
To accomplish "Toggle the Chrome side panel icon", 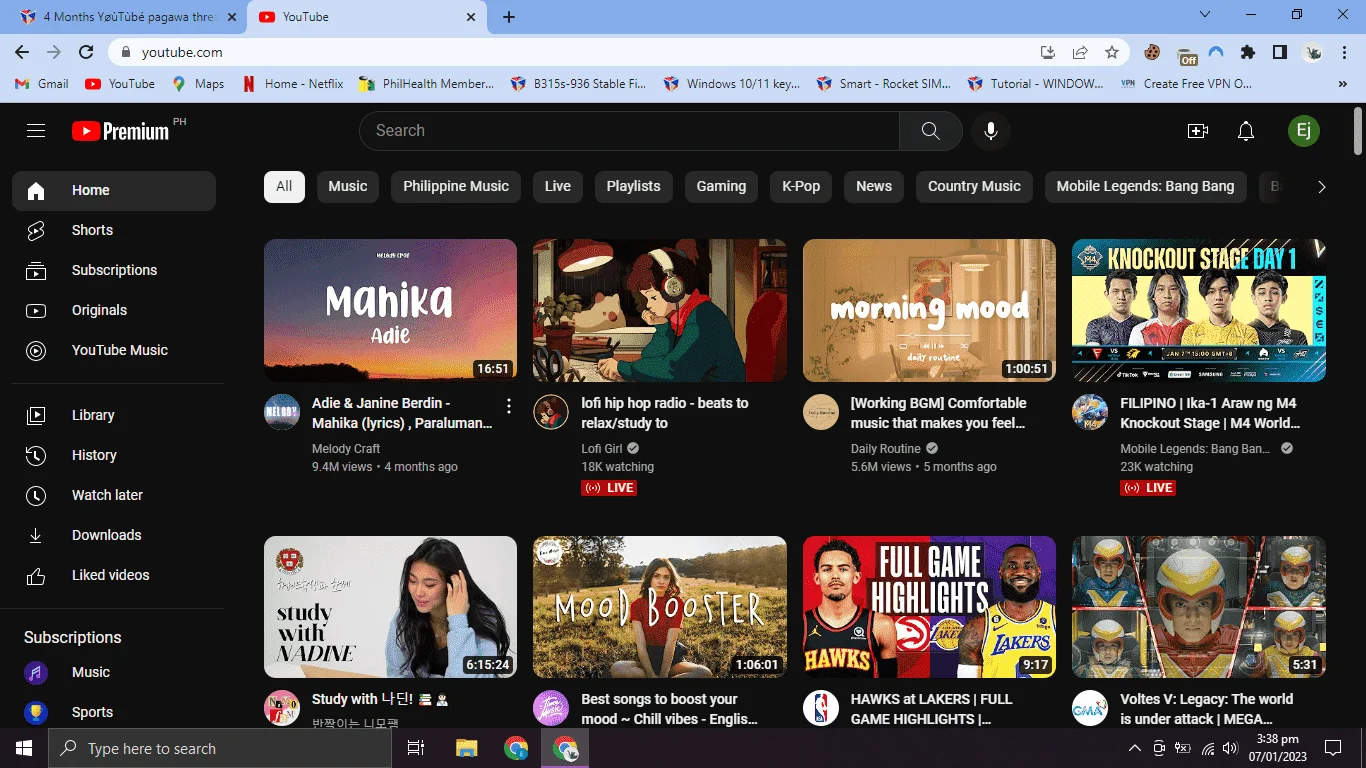I will click(1279, 52).
